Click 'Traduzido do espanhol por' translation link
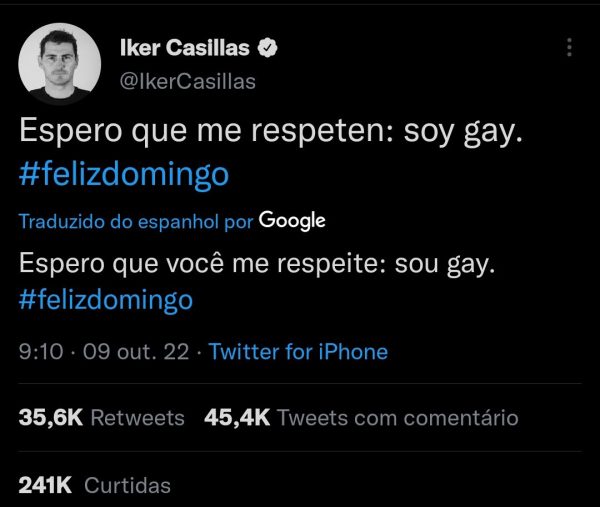Screen dimensions: 600x507 [x=136, y=222]
